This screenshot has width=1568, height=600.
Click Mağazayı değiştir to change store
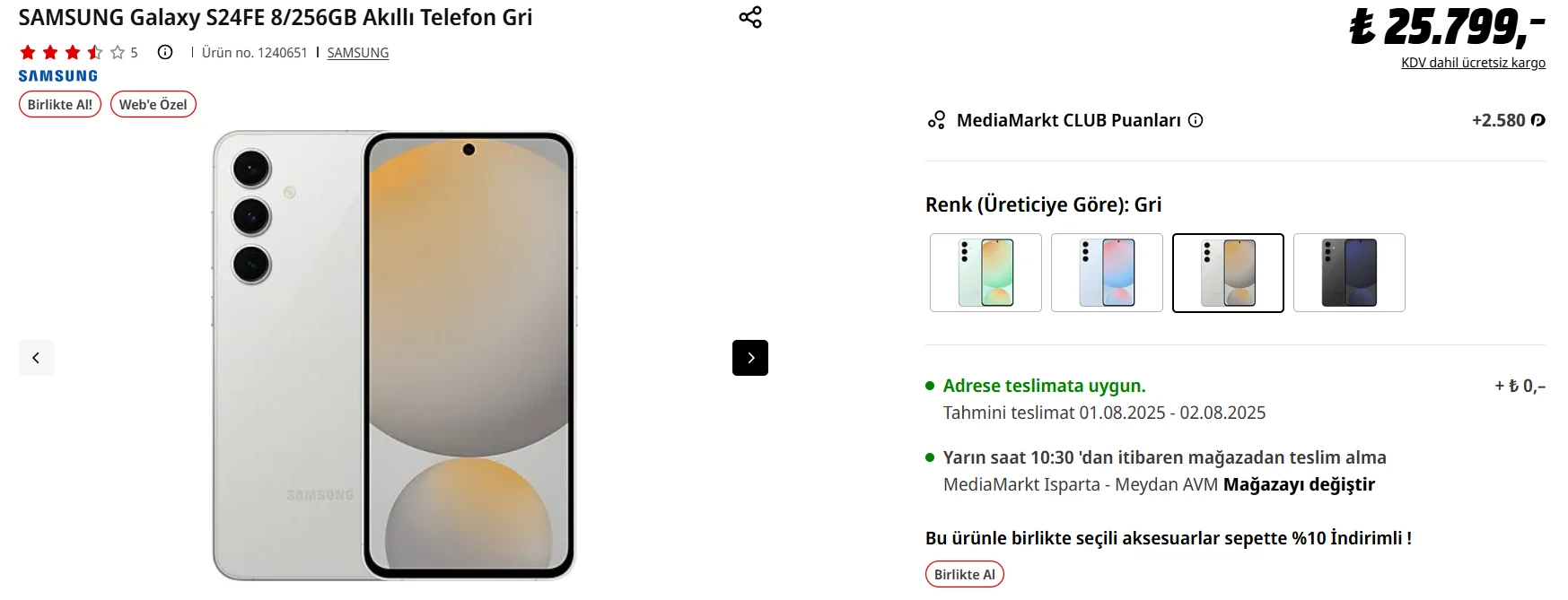(x=1299, y=484)
